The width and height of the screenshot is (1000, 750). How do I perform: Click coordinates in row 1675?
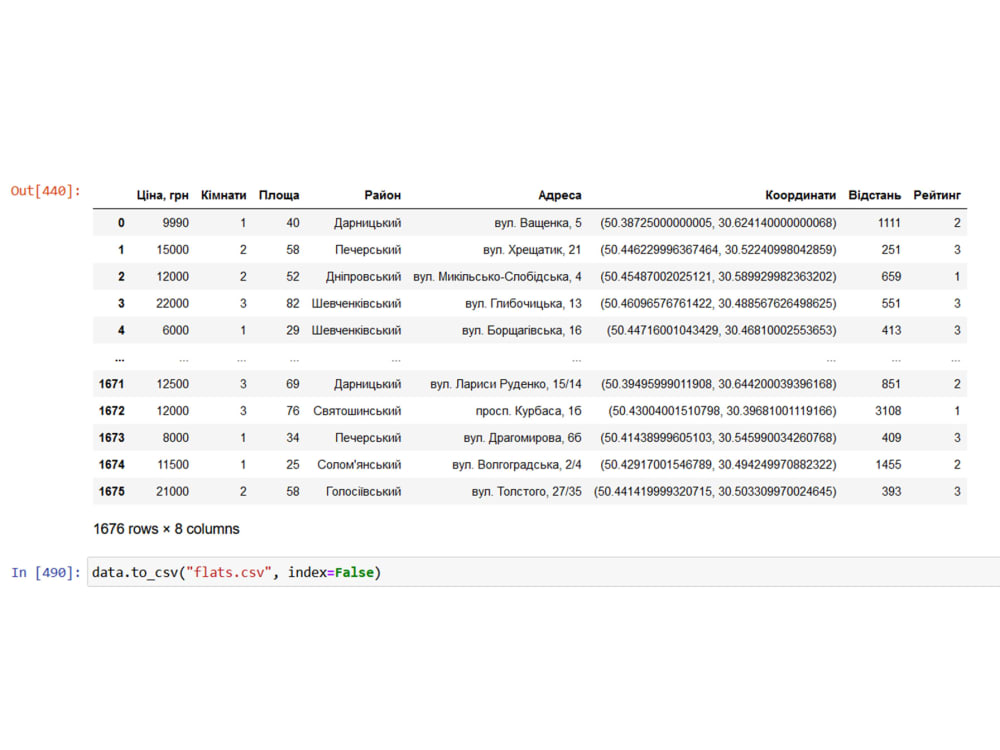715,491
